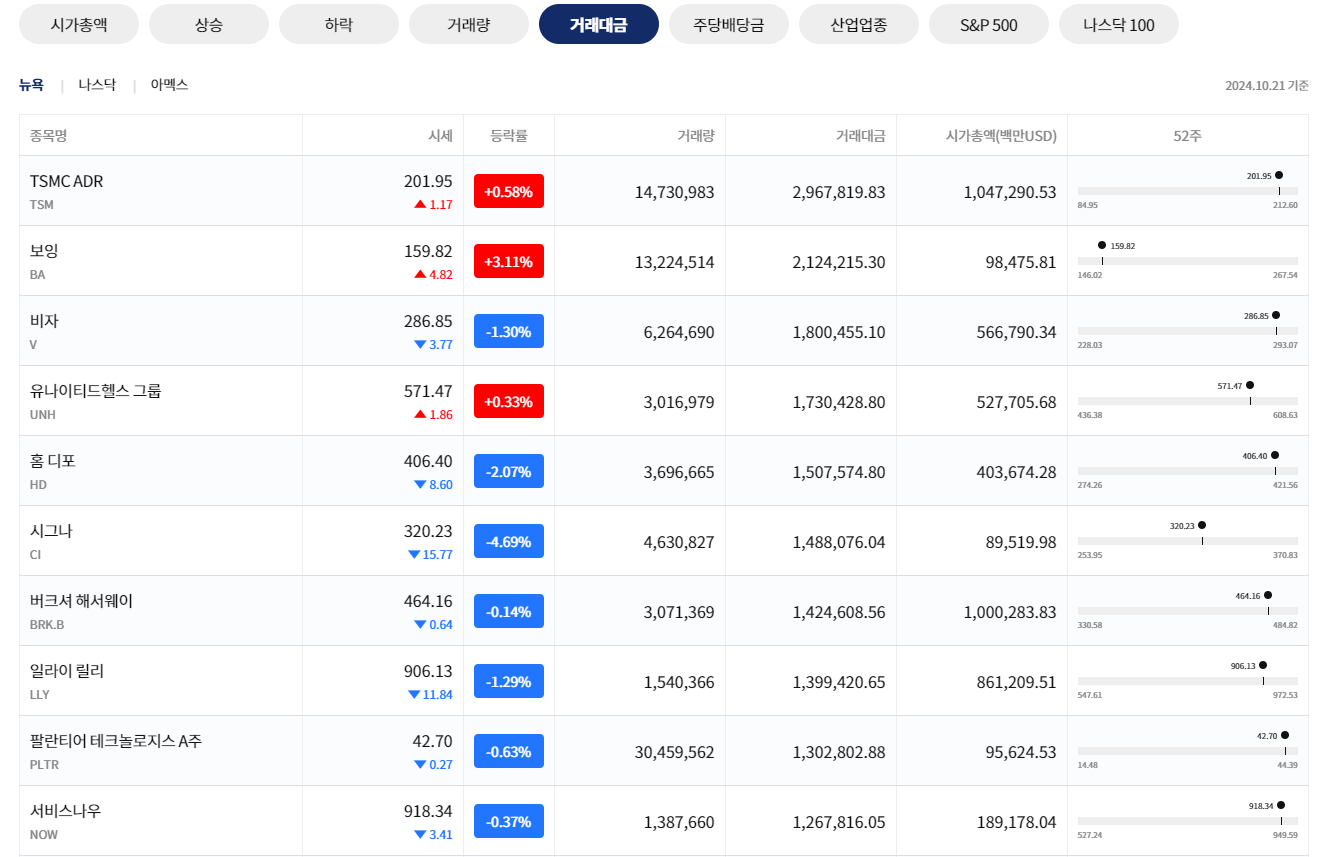Open the 유나이티드헬스 그룹 stock page

point(95,391)
